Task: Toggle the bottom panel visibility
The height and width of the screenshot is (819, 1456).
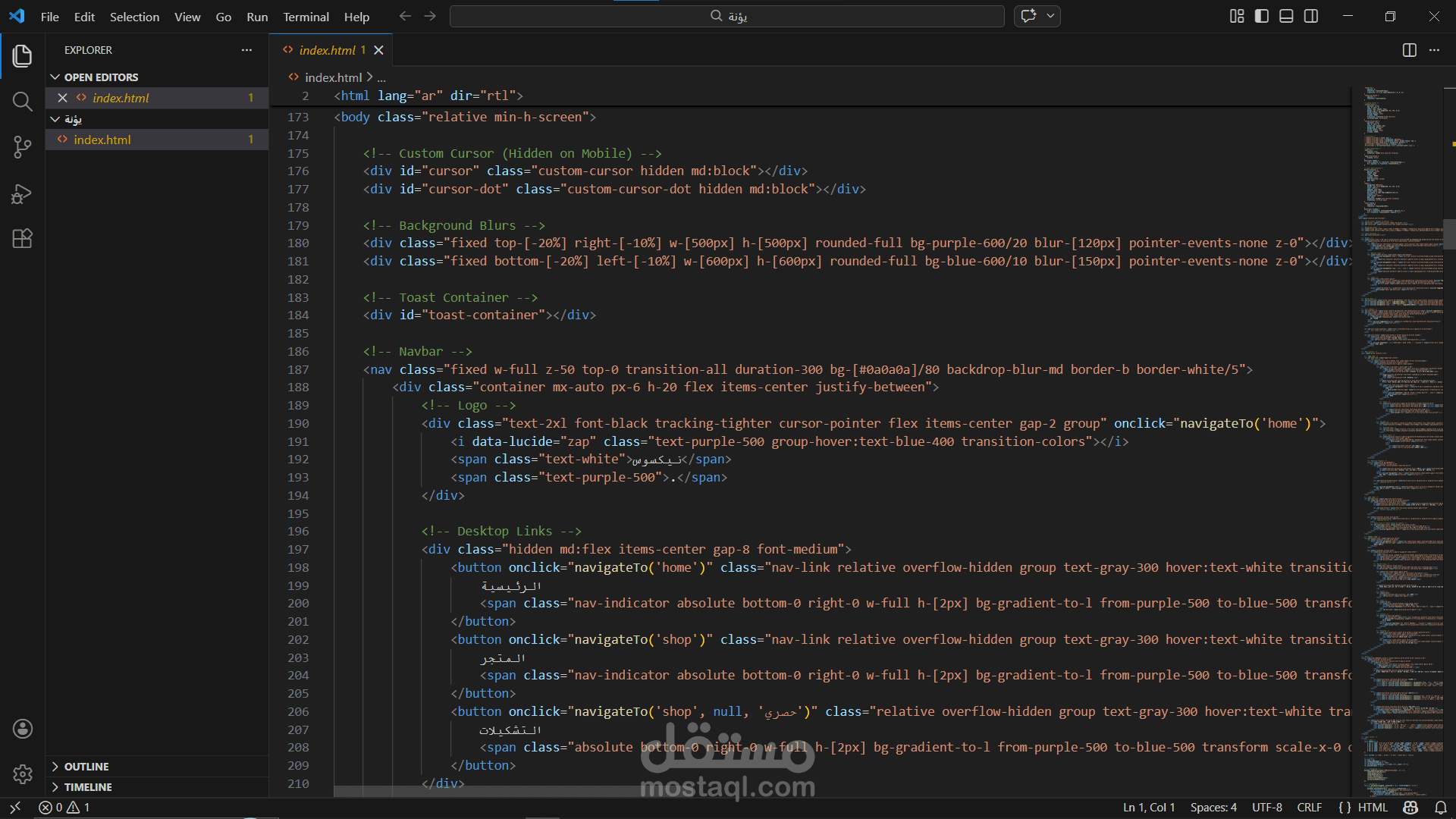Action: 1286,16
